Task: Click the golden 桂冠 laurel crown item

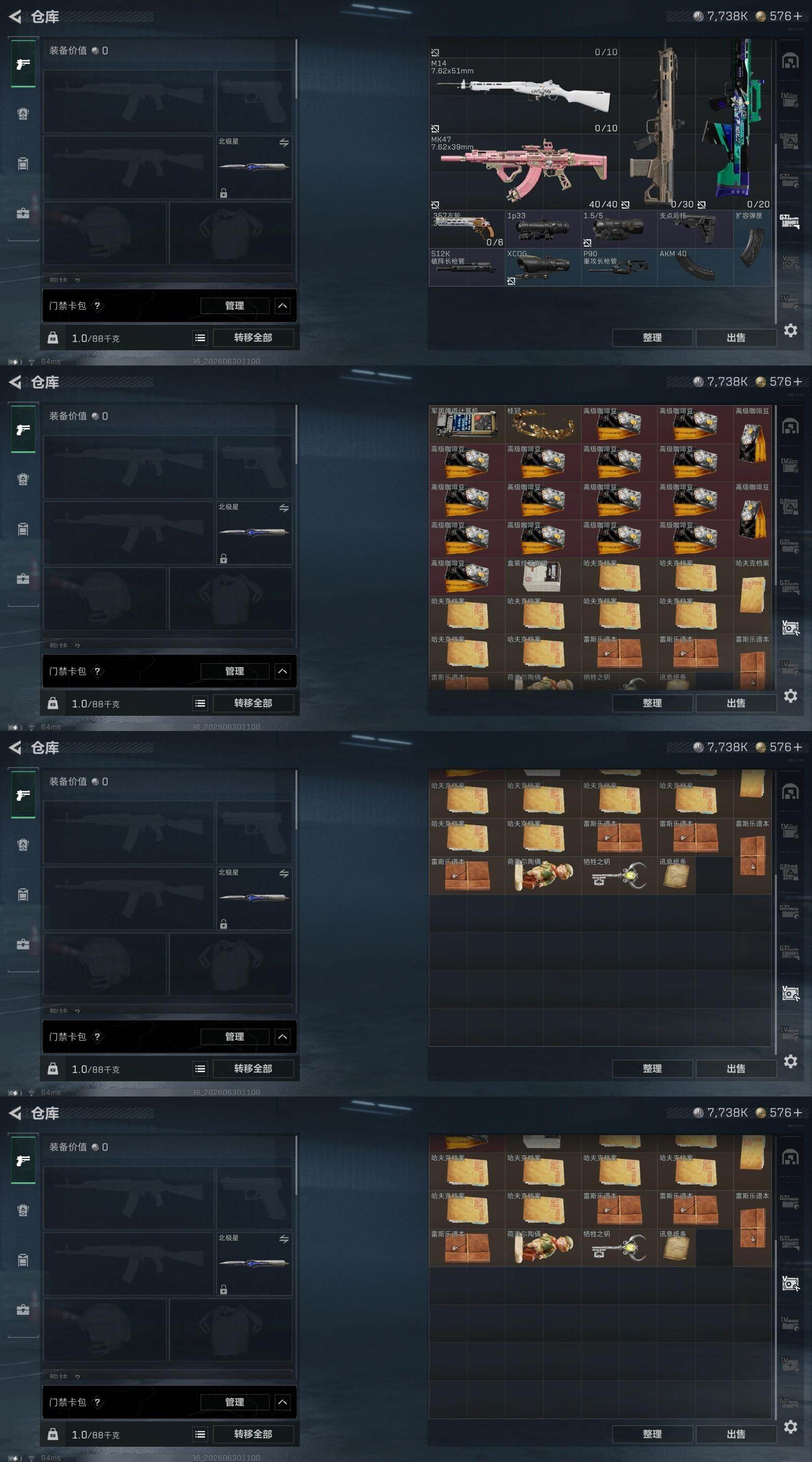Action: pyautogui.click(x=543, y=424)
